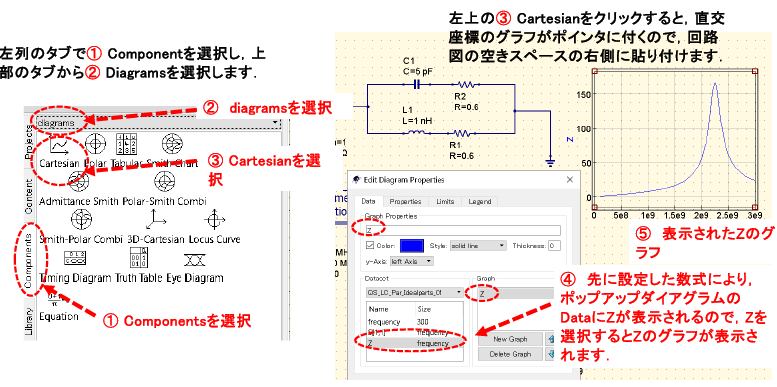Open the y-Axis left Axis dropdown
Viewport: 777px width, 387px height.
412,261
